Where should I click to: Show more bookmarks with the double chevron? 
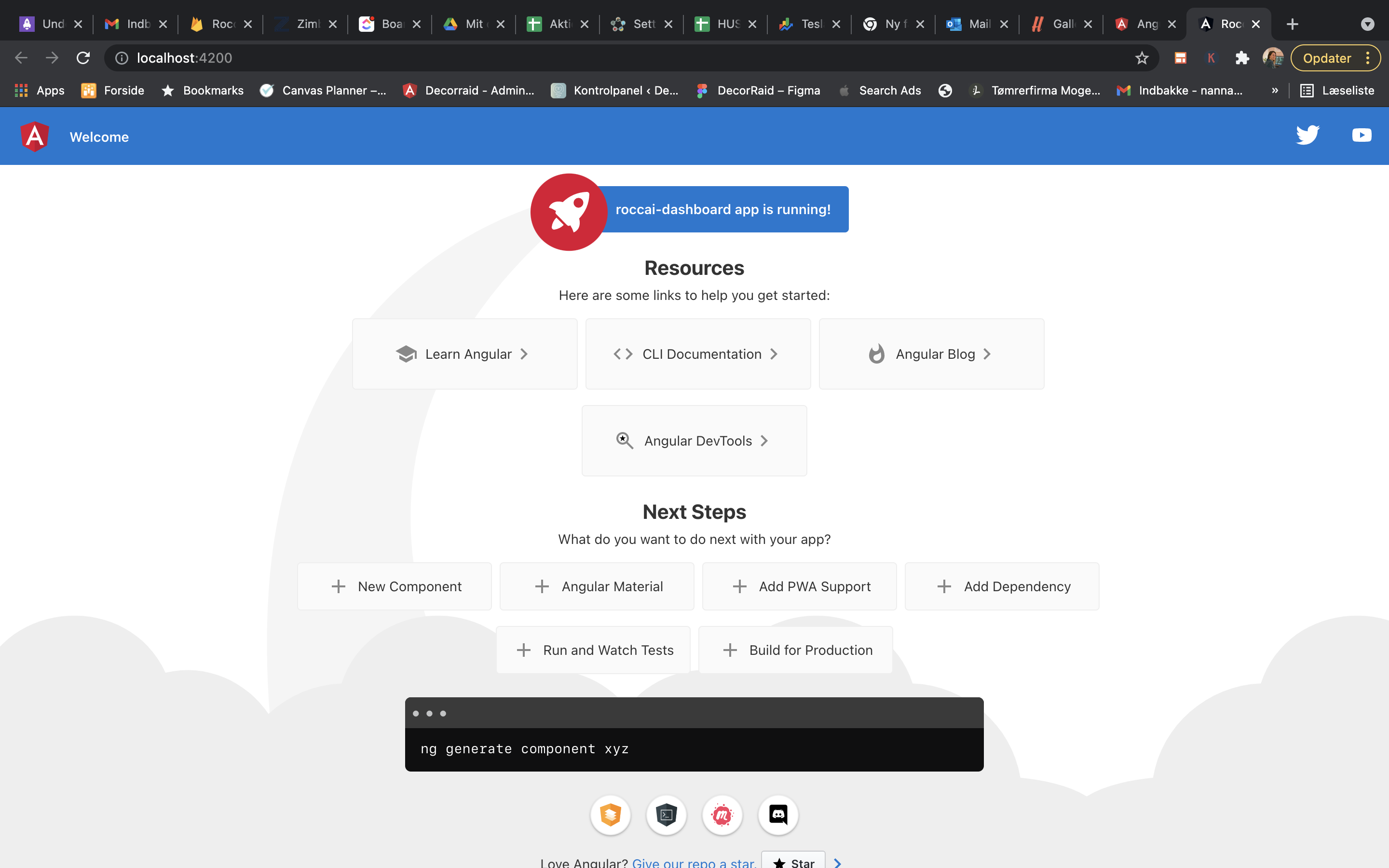coord(1275,90)
